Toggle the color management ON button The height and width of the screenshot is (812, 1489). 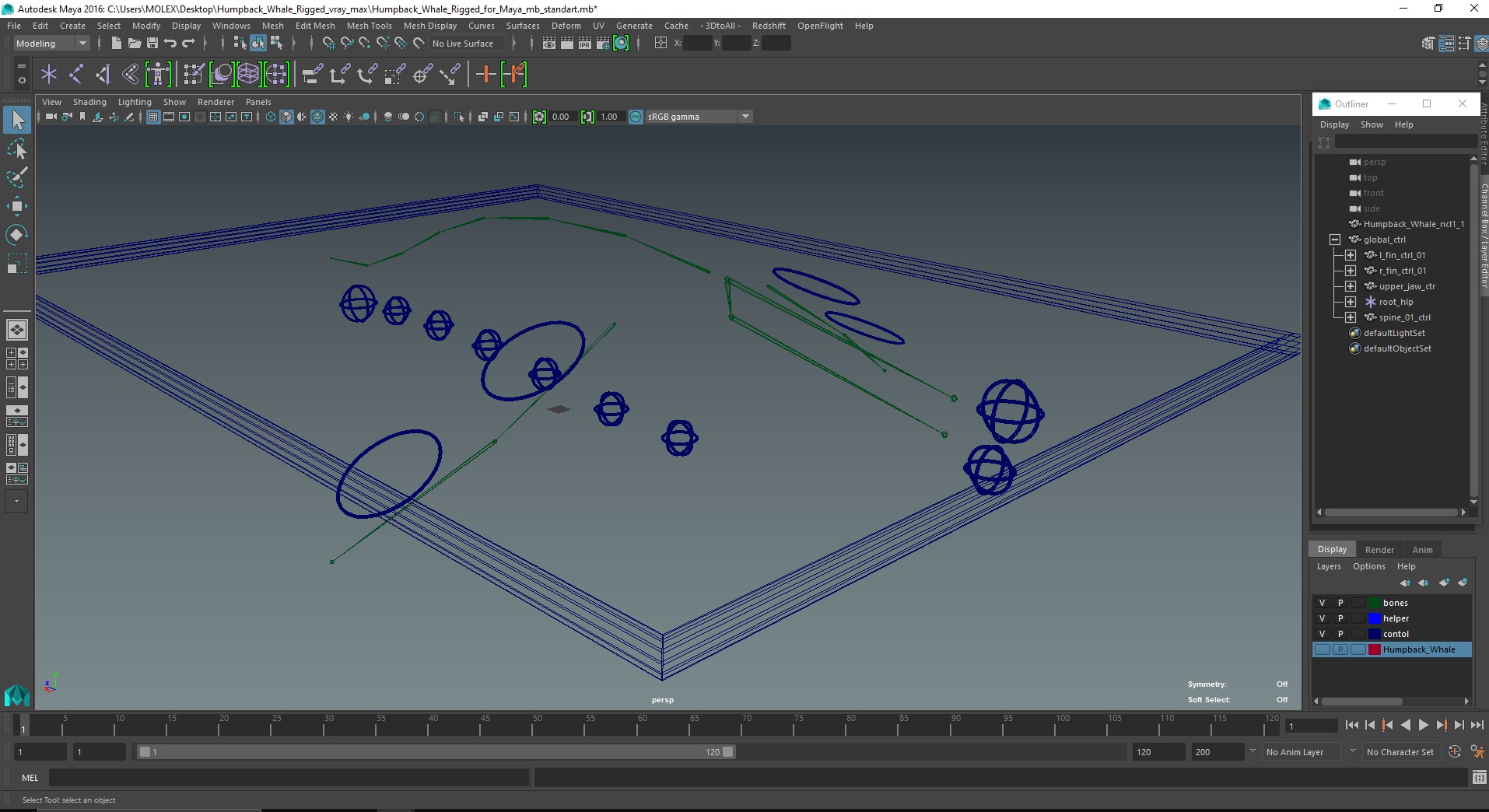[636, 117]
